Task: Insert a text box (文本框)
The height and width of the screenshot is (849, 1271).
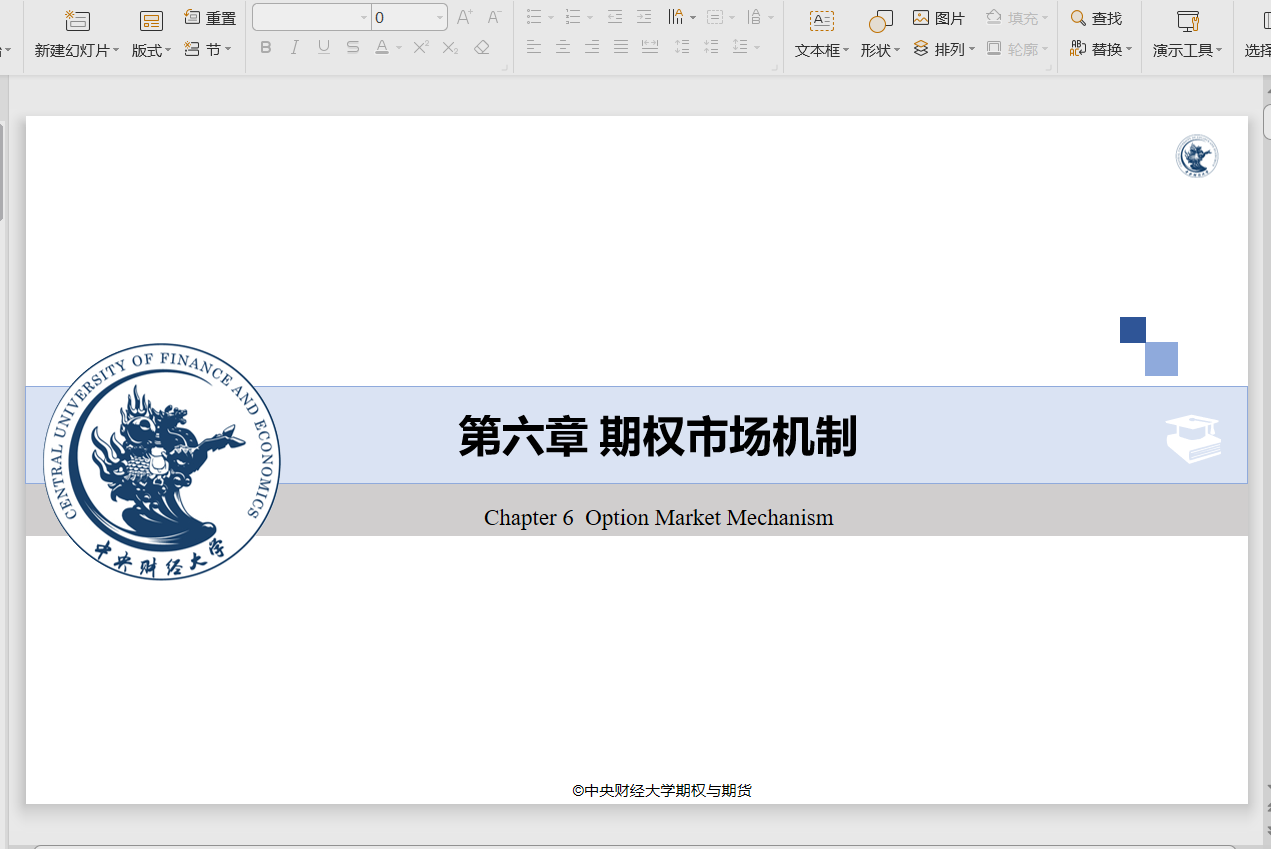Action: 821,21
